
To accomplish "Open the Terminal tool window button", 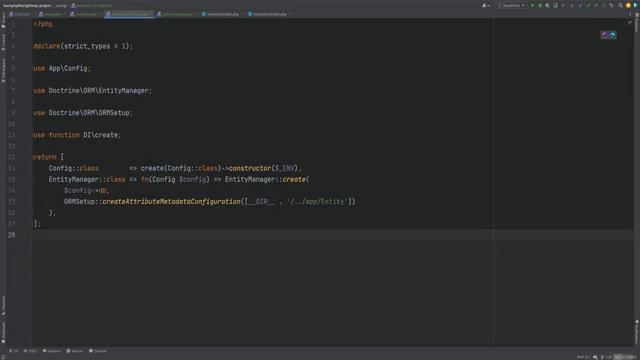I will (x=98, y=351).
